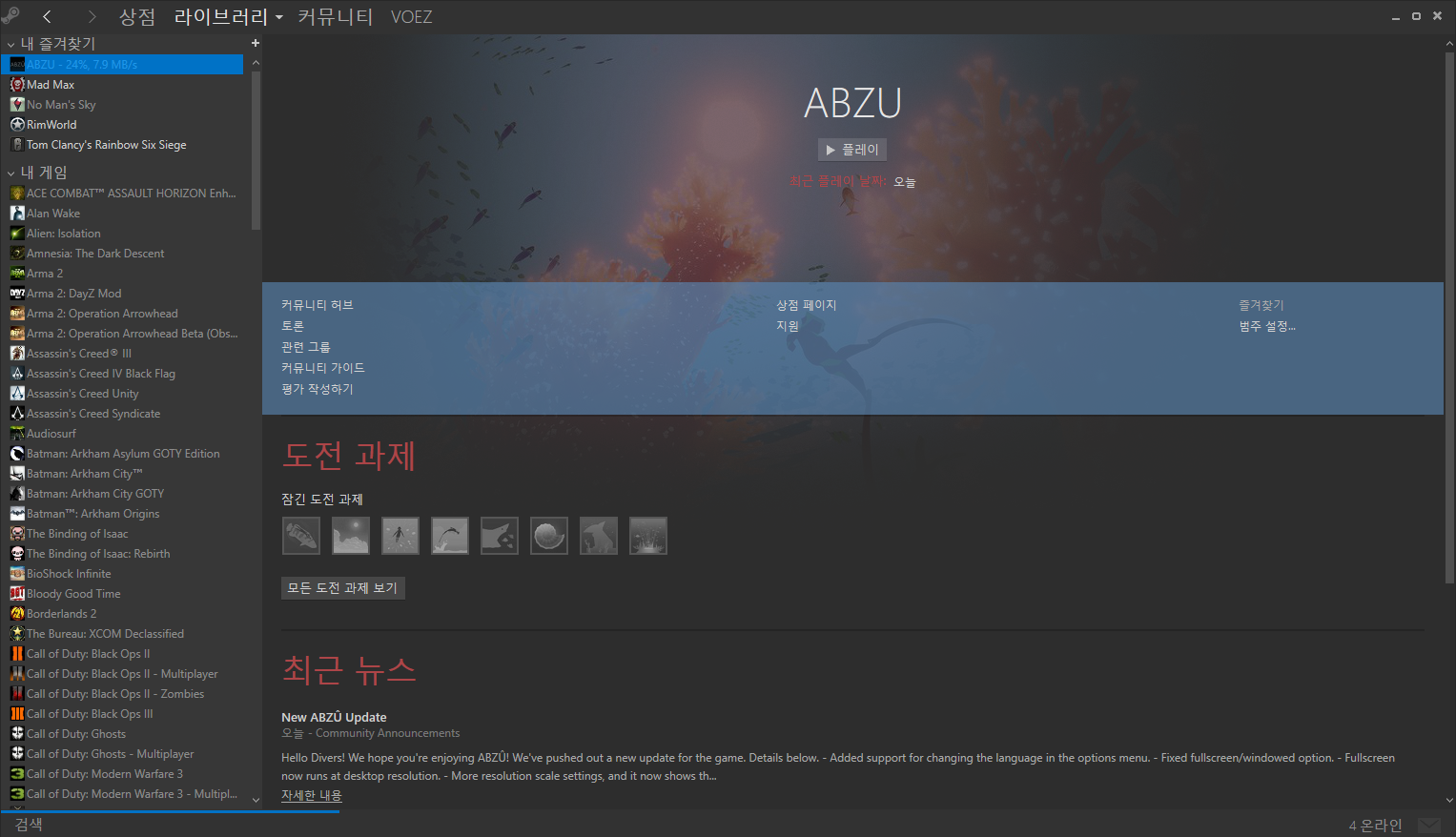This screenshot has width=1456, height=837.
Task: Select The Binding of Isaac: Rebirth
Action: [98, 554]
